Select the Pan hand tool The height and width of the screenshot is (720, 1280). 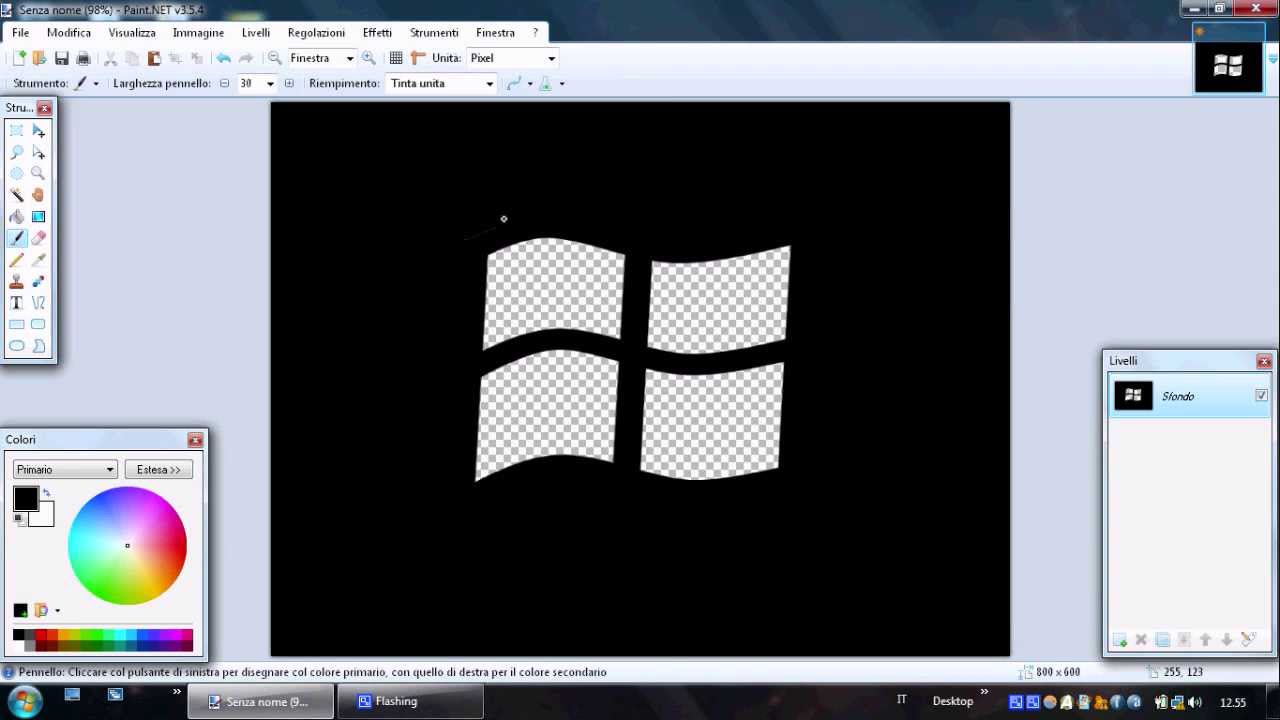tap(38, 195)
